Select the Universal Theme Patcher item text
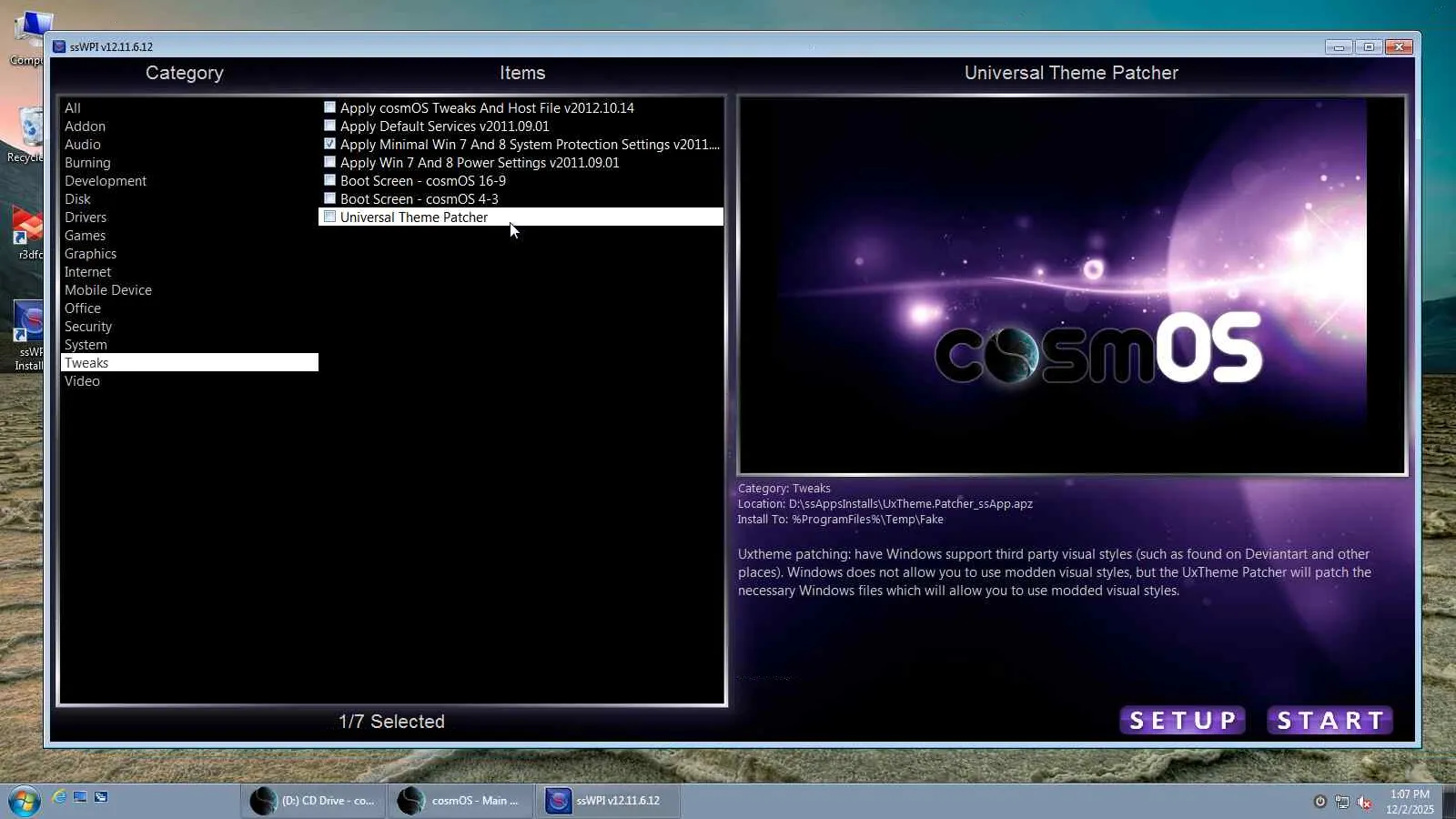Image resolution: width=1456 pixels, height=819 pixels. click(414, 217)
